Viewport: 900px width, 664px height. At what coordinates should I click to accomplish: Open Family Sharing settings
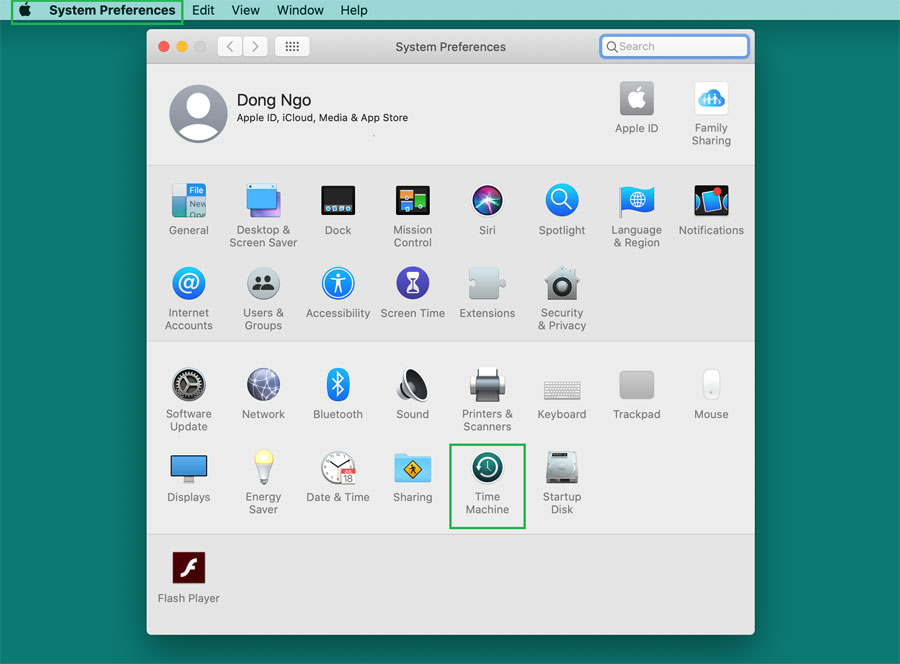pos(711,100)
